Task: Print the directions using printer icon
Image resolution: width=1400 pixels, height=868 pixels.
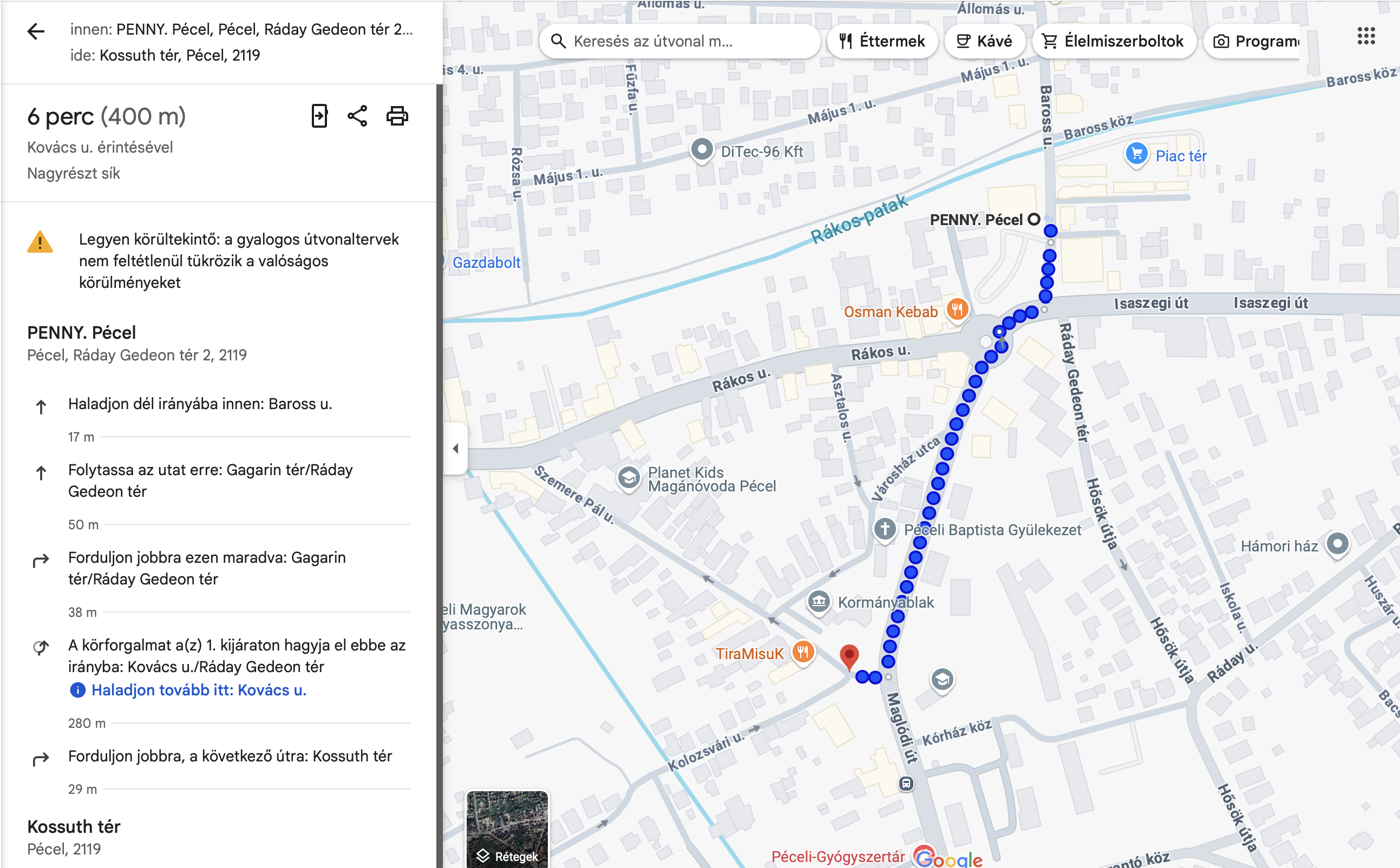Action: click(397, 116)
